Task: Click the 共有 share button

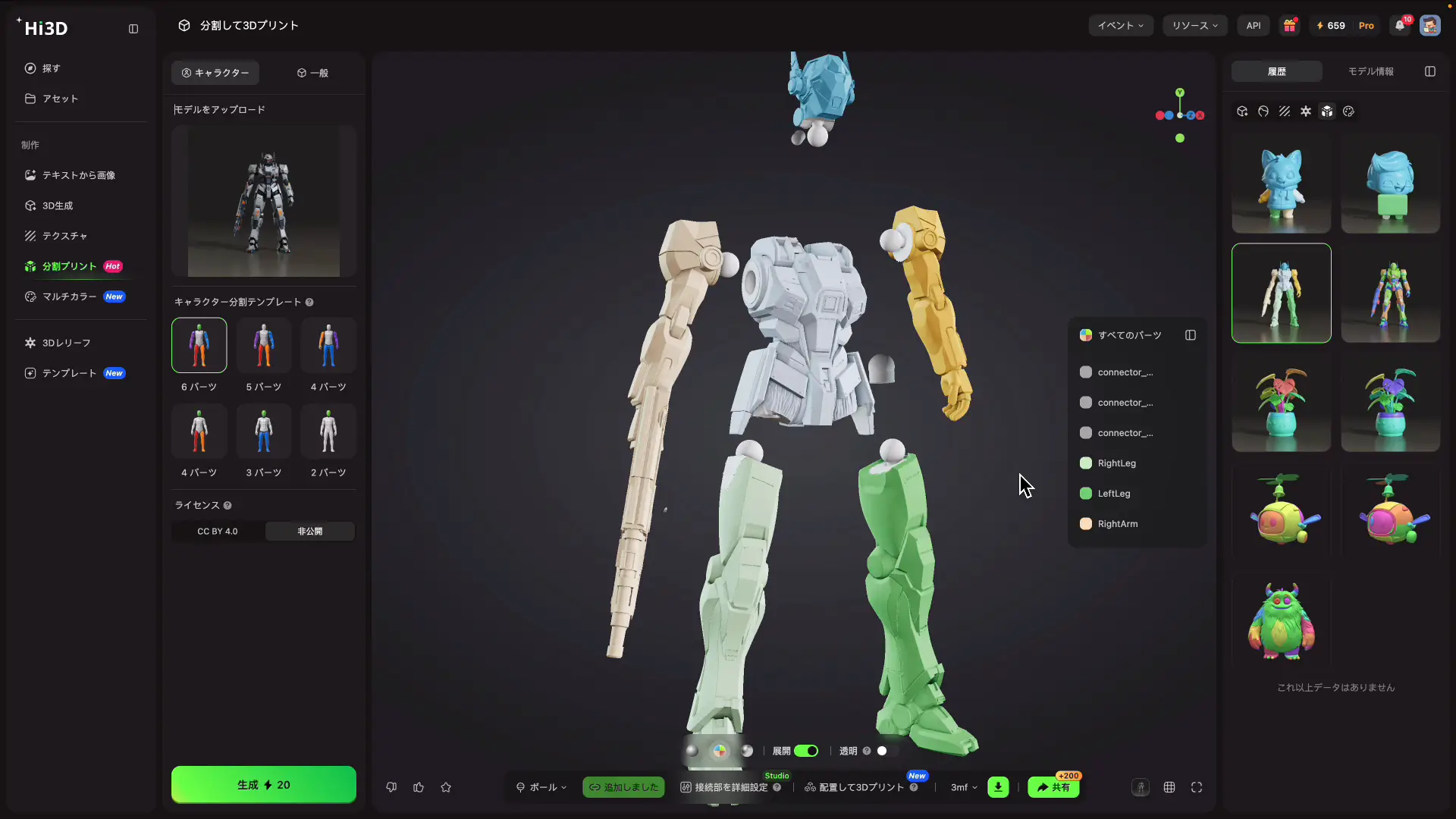Action: coord(1053,787)
